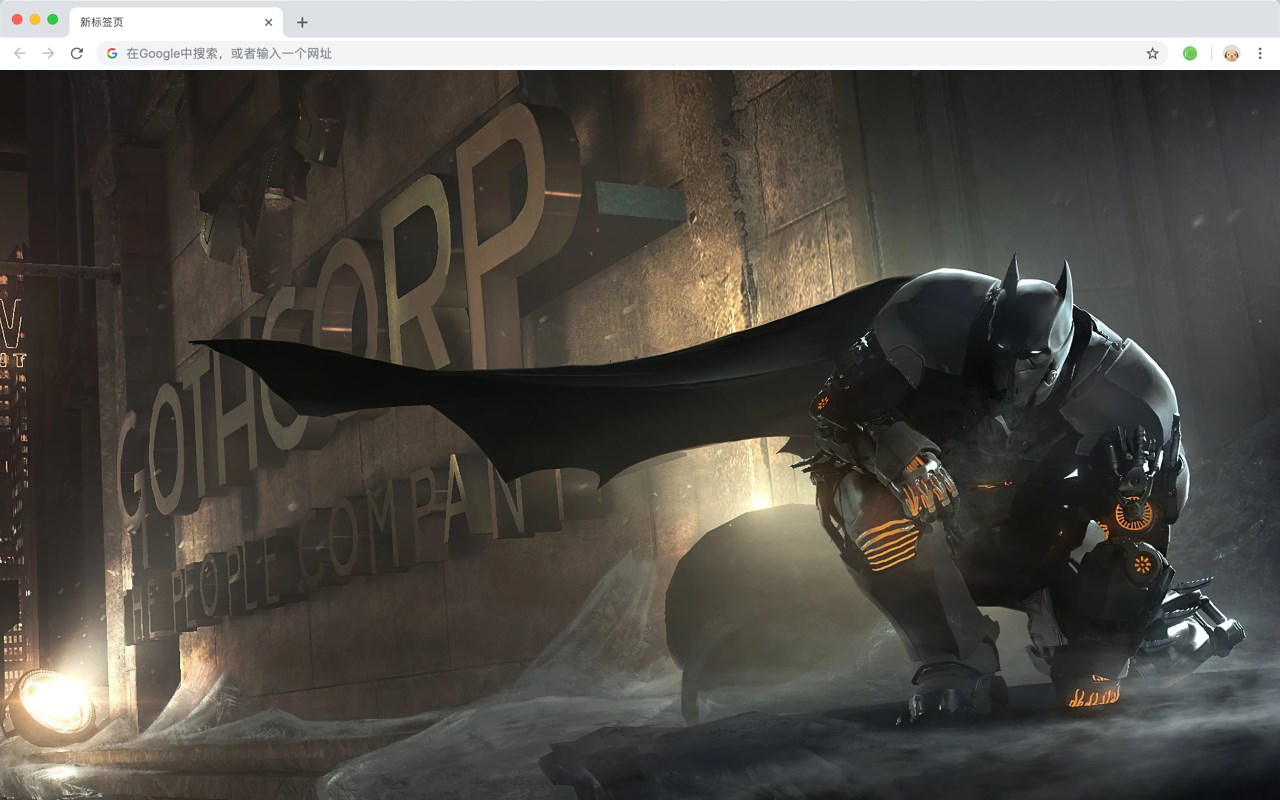Close the window with red button
The width and height of the screenshot is (1280, 800).
click(x=17, y=20)
